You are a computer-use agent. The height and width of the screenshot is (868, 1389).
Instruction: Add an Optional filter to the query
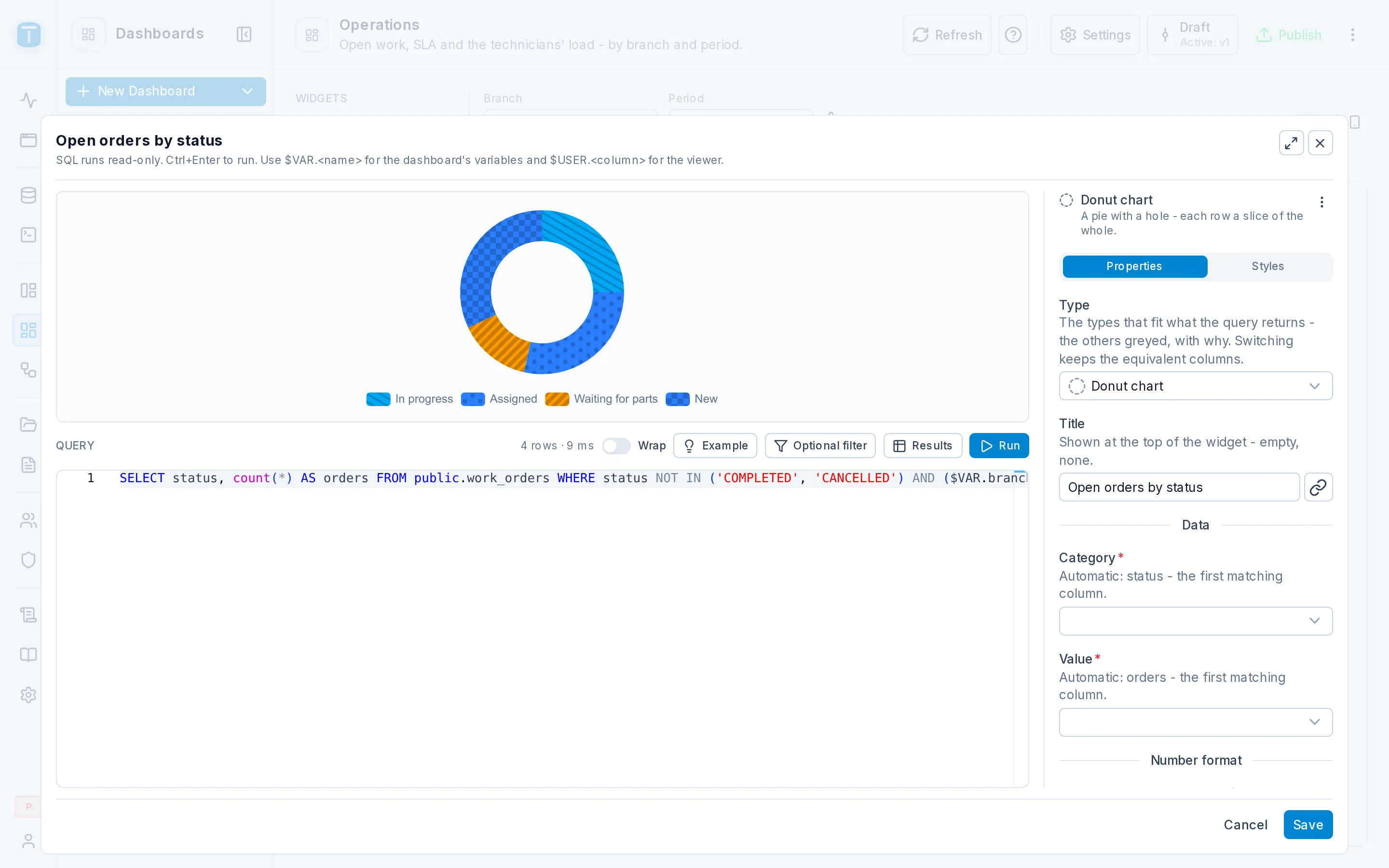[820, 446]
